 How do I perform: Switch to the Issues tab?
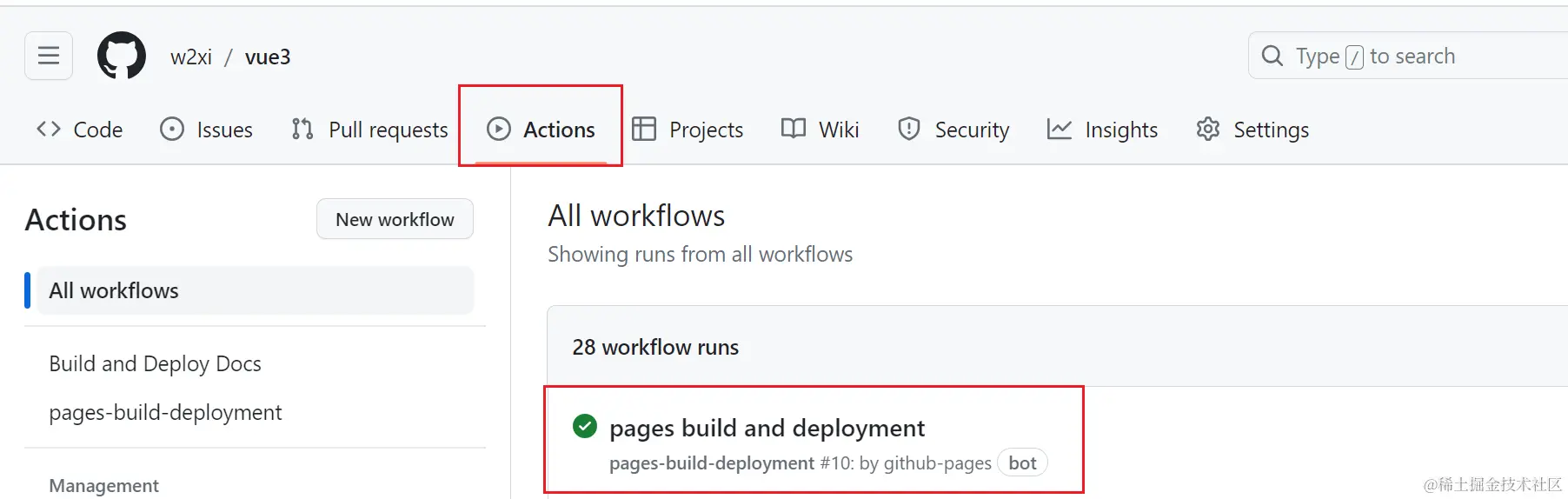207,130
